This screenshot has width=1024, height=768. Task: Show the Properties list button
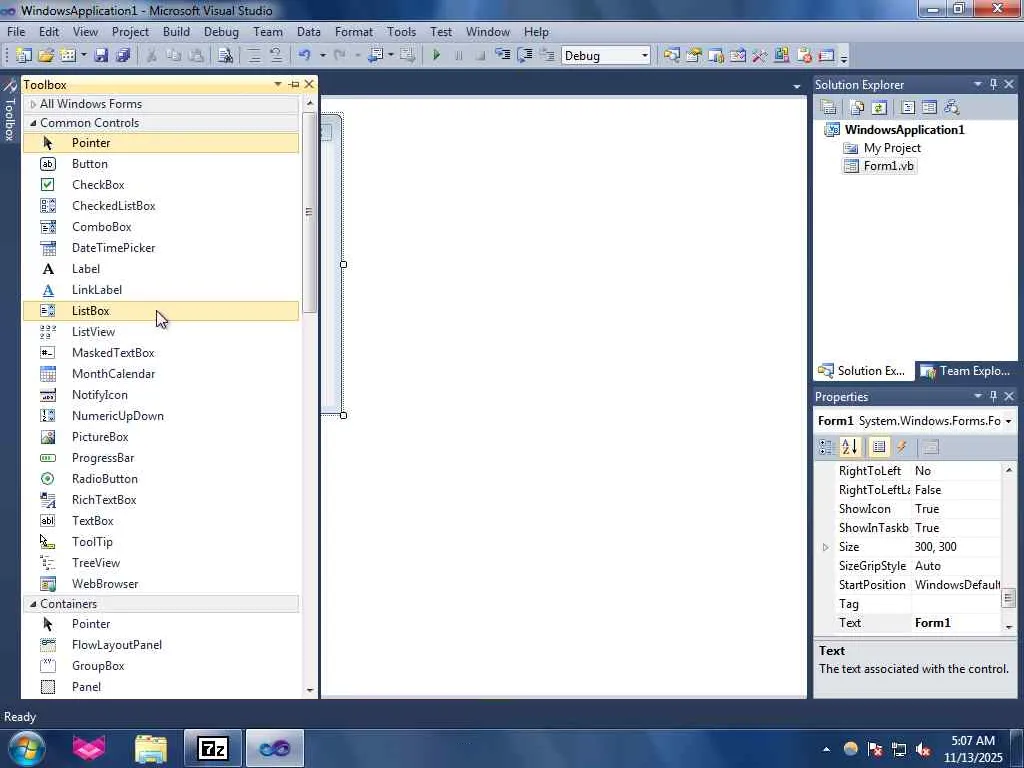point(879,447)
